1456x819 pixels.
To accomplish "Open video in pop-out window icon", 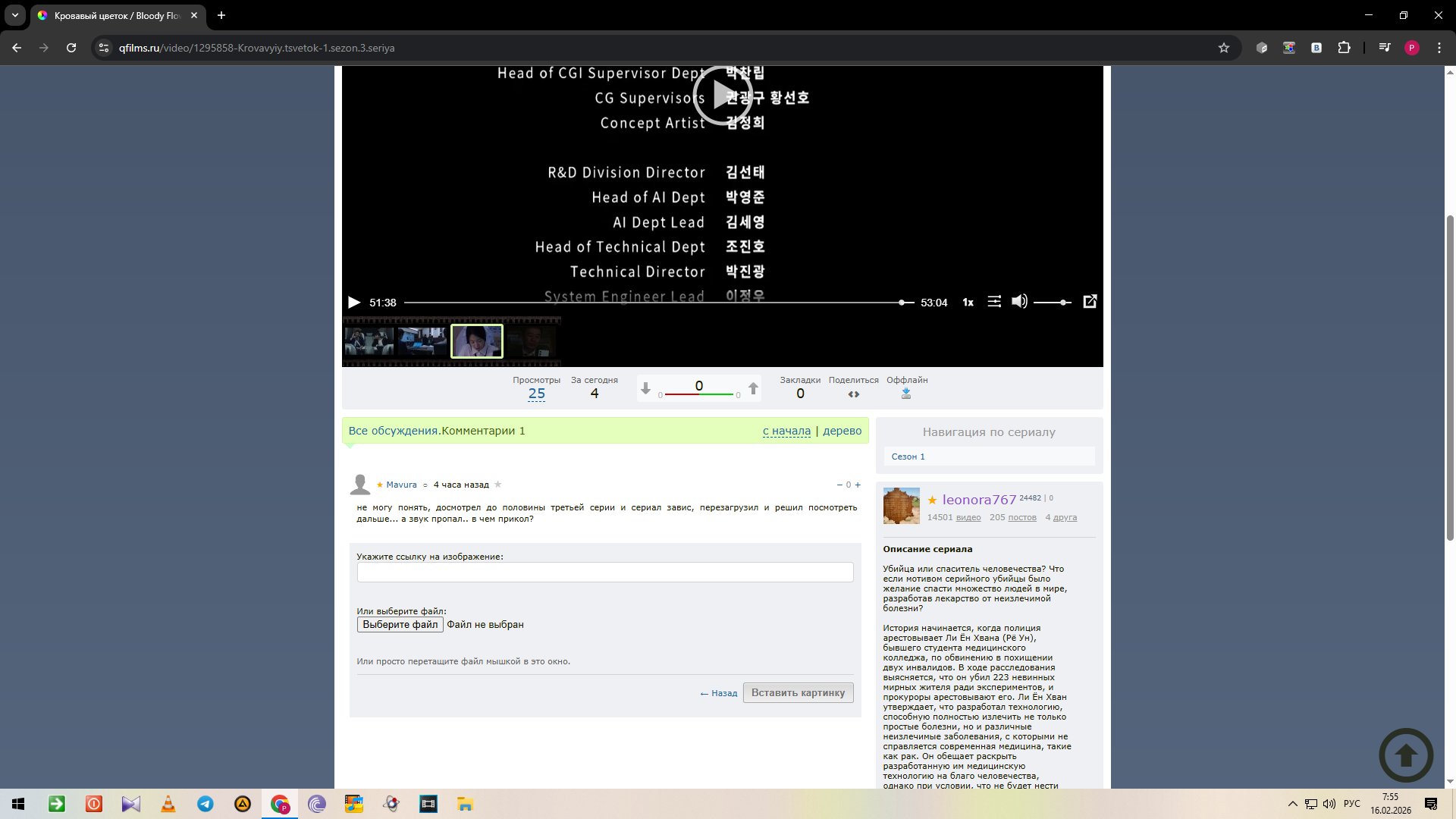I will pyautogui.click(x=1090, y=302).
